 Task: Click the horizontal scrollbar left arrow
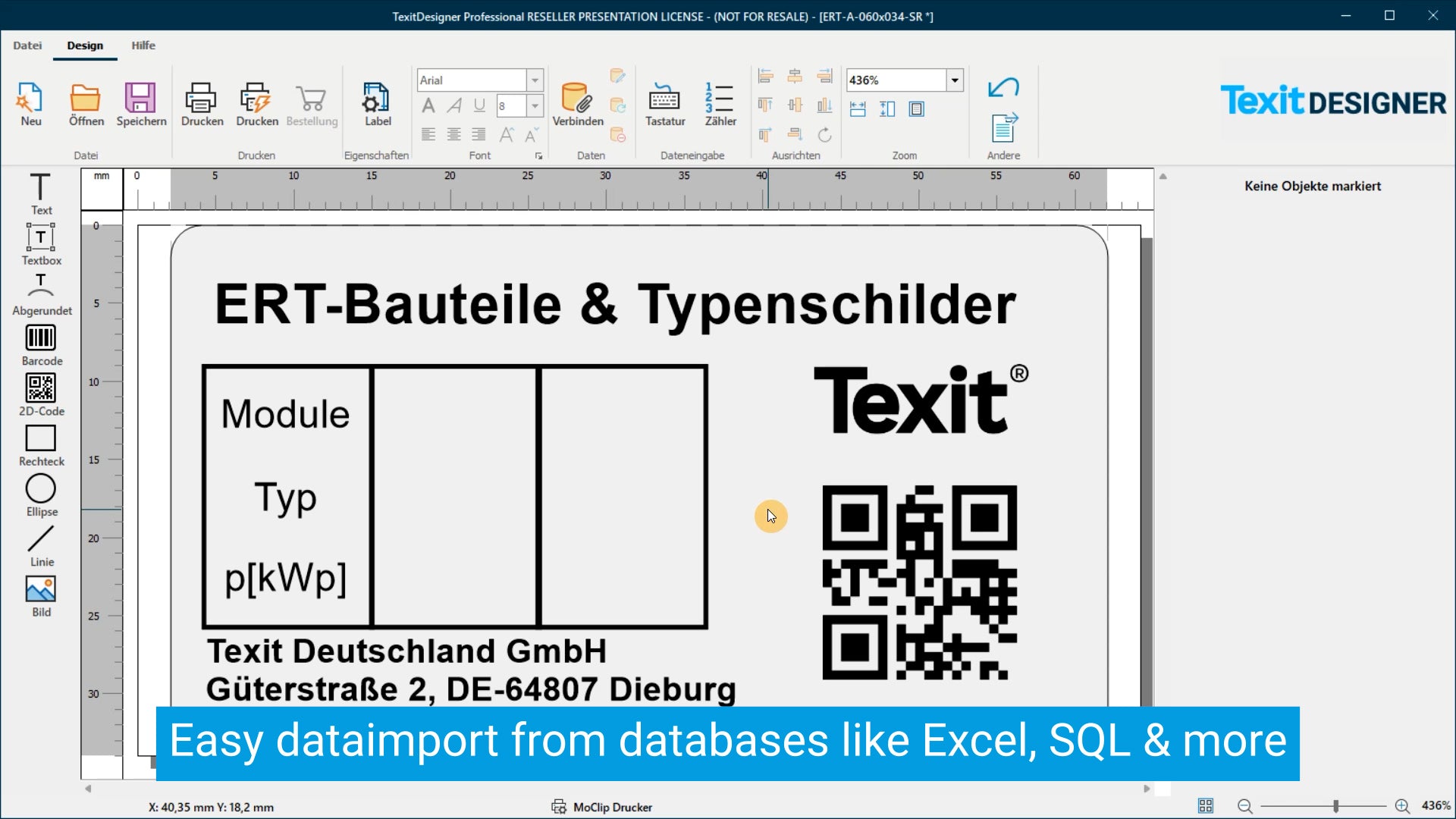tap(88, 789)
